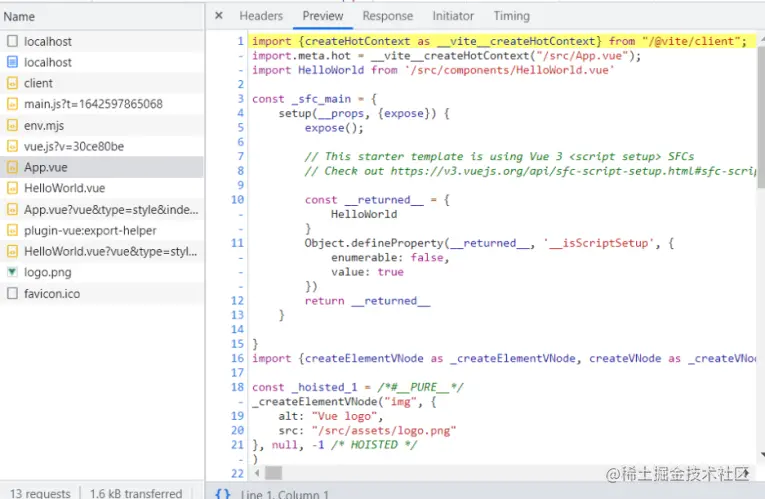The width and height of the screenshot is (765, 499).
Task: Click line number 16 in the gutter
Action: (237, 358)
